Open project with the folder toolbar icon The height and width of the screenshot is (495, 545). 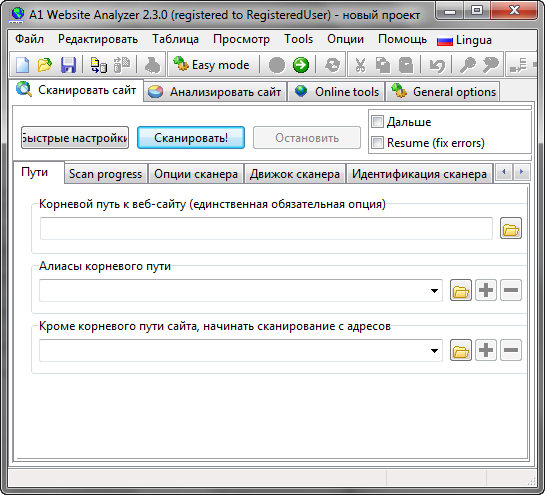pyautogui.click(x=45, y=65)
